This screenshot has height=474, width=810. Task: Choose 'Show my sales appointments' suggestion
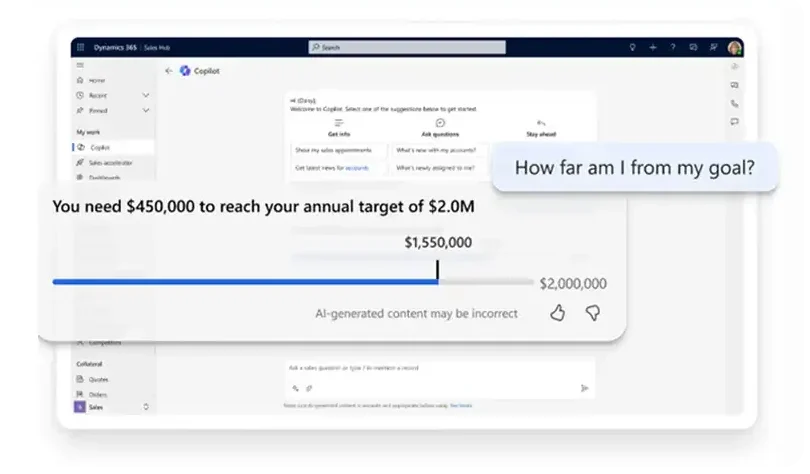click(x=338, y=150)
